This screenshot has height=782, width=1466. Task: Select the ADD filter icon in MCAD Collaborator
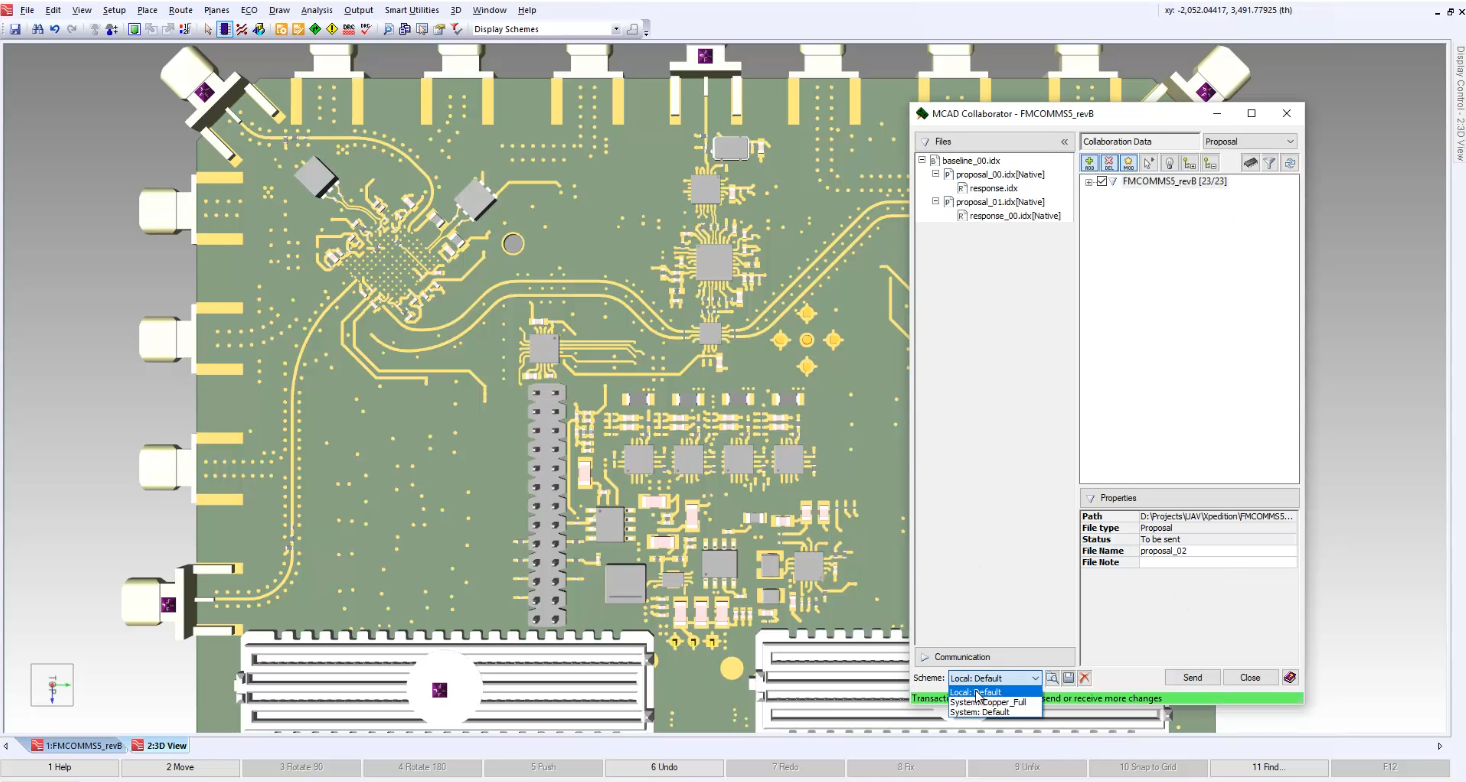tap(1089, 163)
